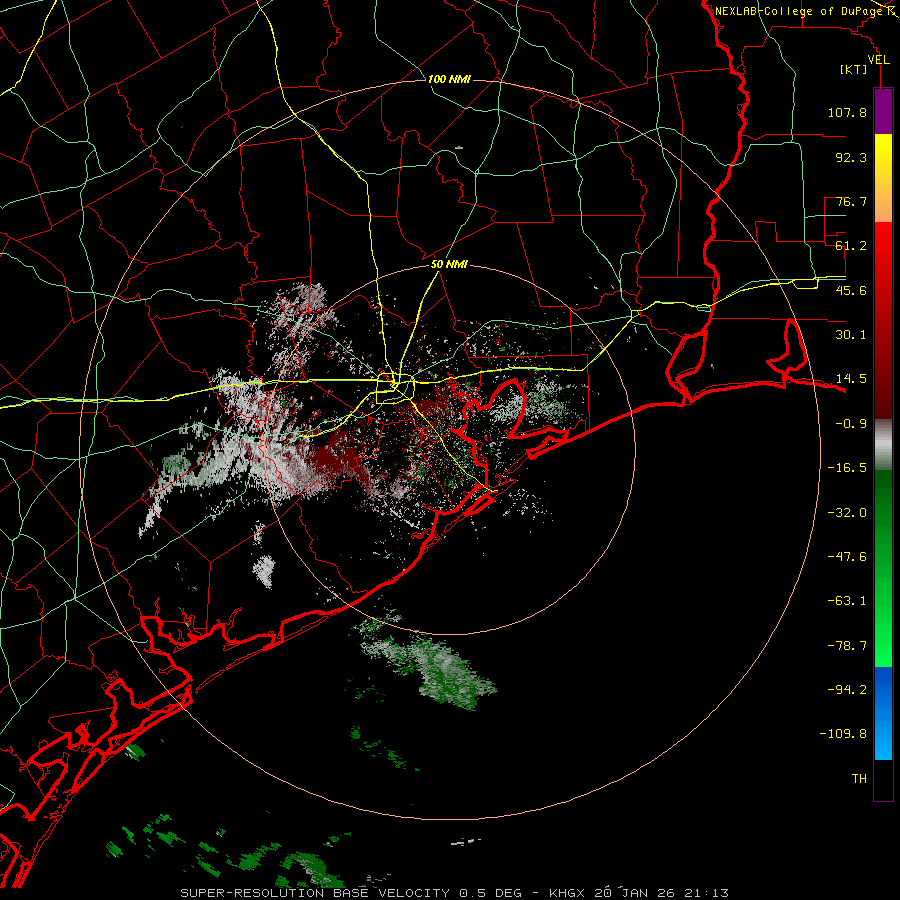
Task: Click the 100 NMI range ring label
Action: (x=449, y=79)
